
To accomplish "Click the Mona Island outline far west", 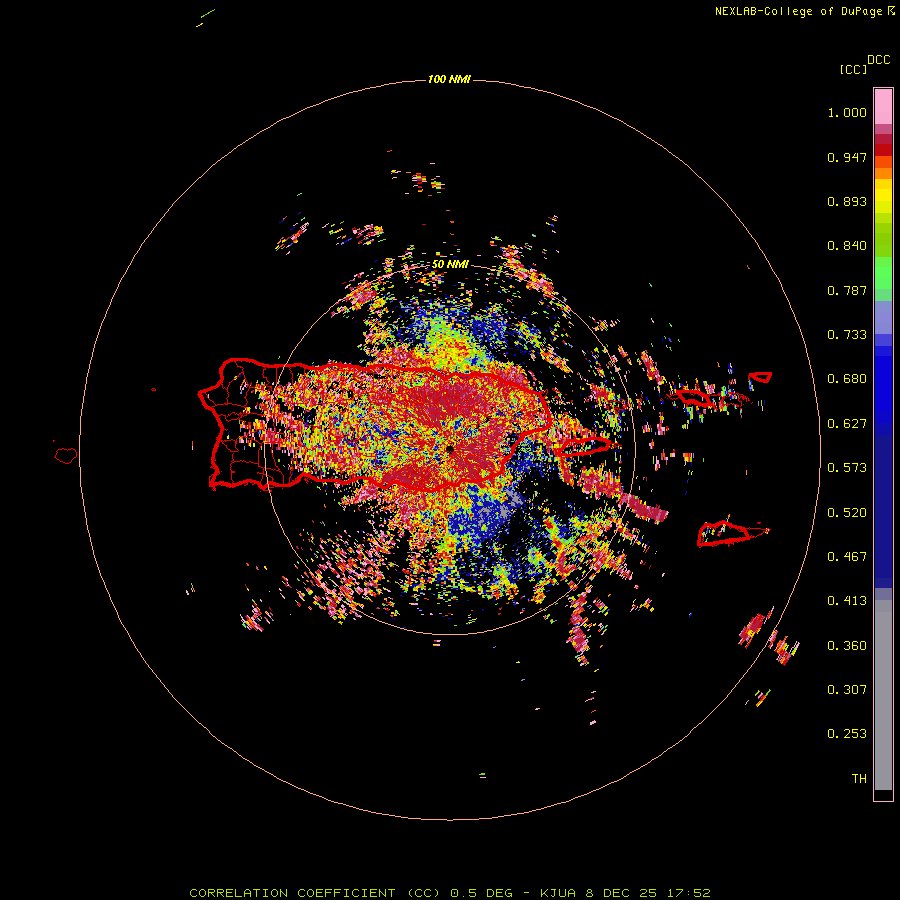I will tap(66, 455).
